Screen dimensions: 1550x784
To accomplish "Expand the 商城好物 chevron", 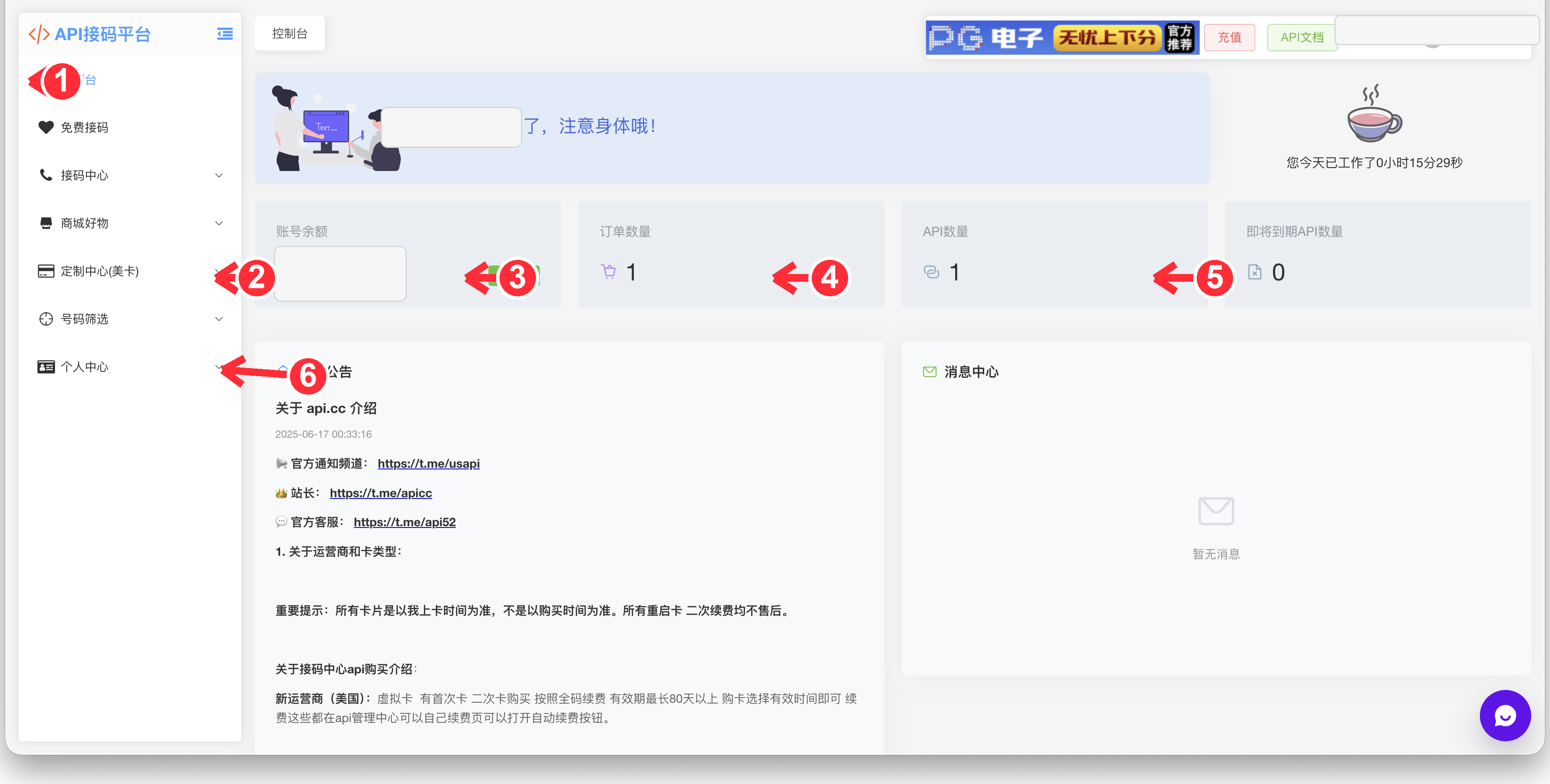I will [x=219, y=223].
